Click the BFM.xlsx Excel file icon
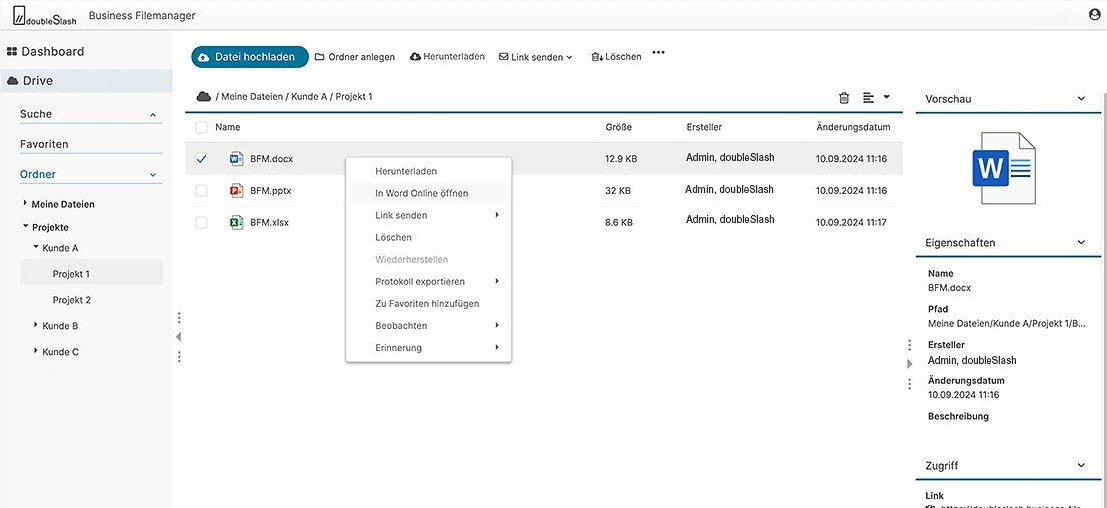 237,222
